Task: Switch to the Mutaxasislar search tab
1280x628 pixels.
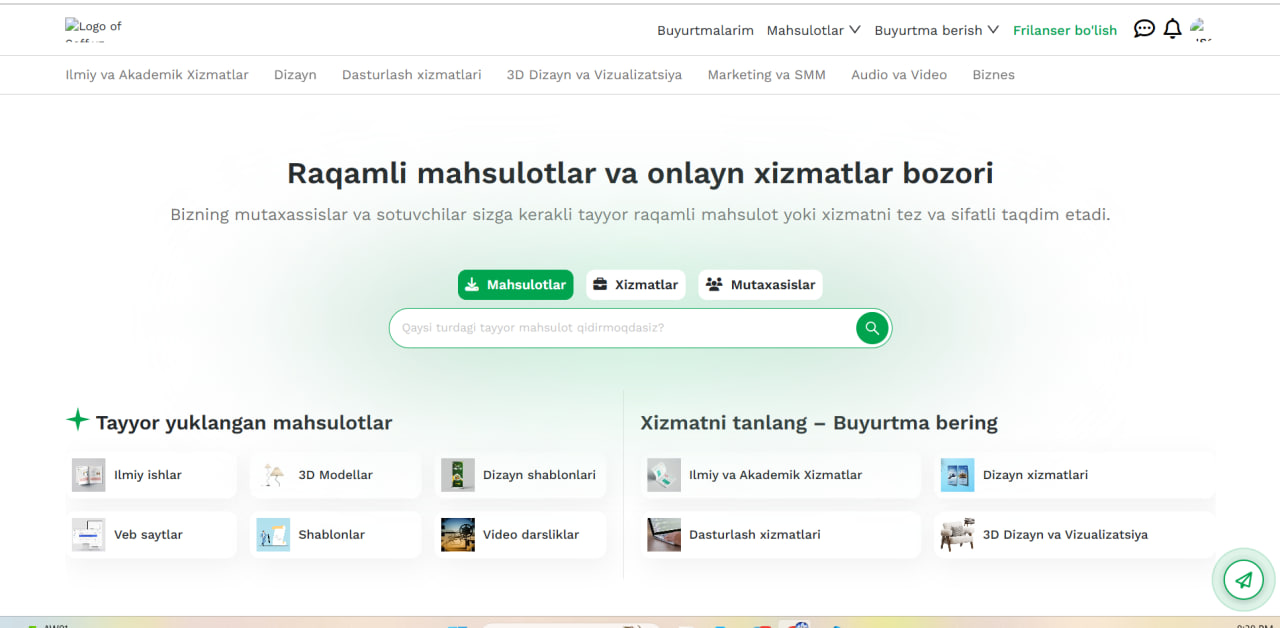Action: coord(760,285)
